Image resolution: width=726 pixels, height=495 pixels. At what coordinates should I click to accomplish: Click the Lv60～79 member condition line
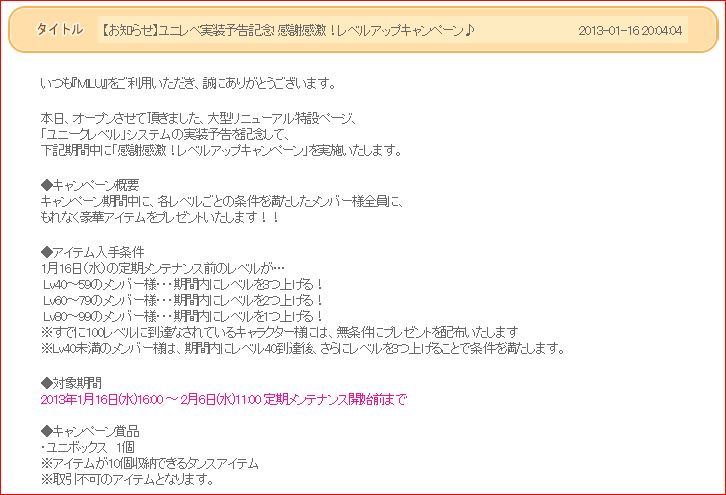pos(181,300)
